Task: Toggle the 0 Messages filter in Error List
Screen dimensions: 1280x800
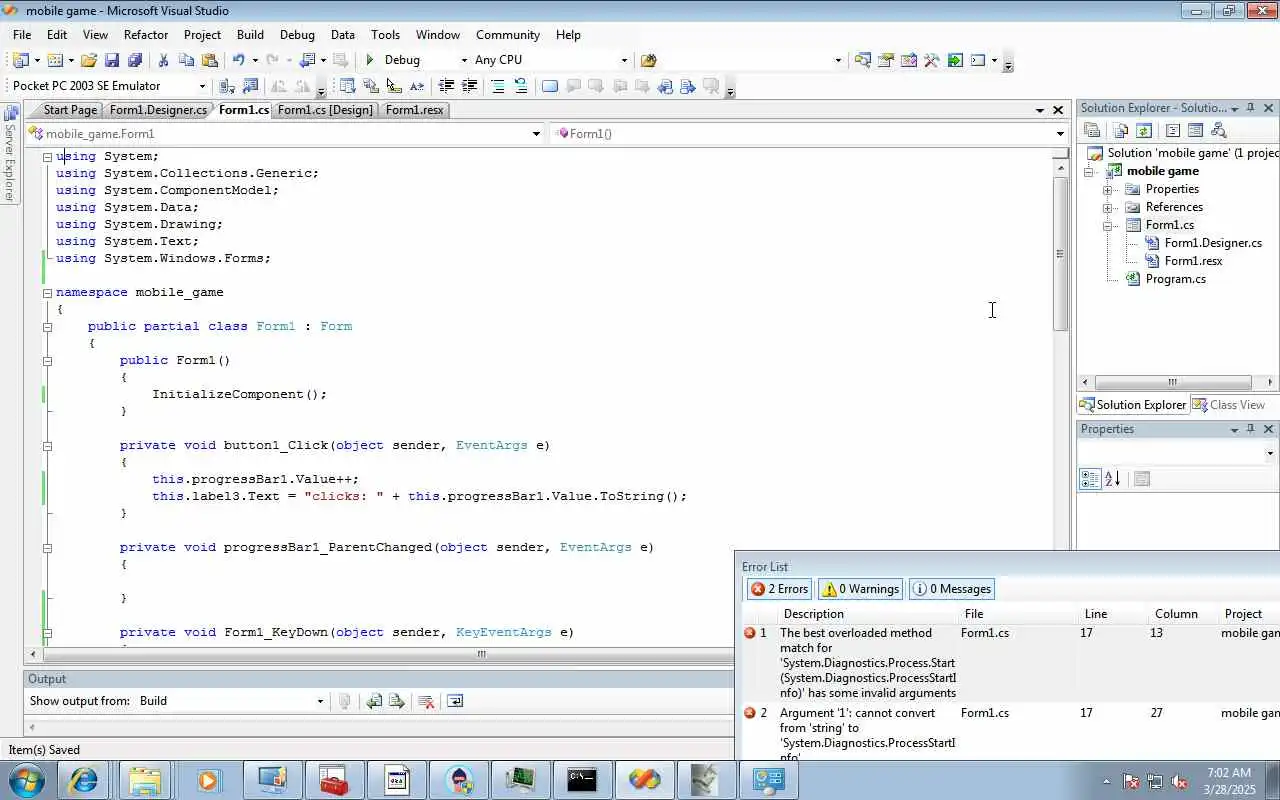Action: [952, 589]
